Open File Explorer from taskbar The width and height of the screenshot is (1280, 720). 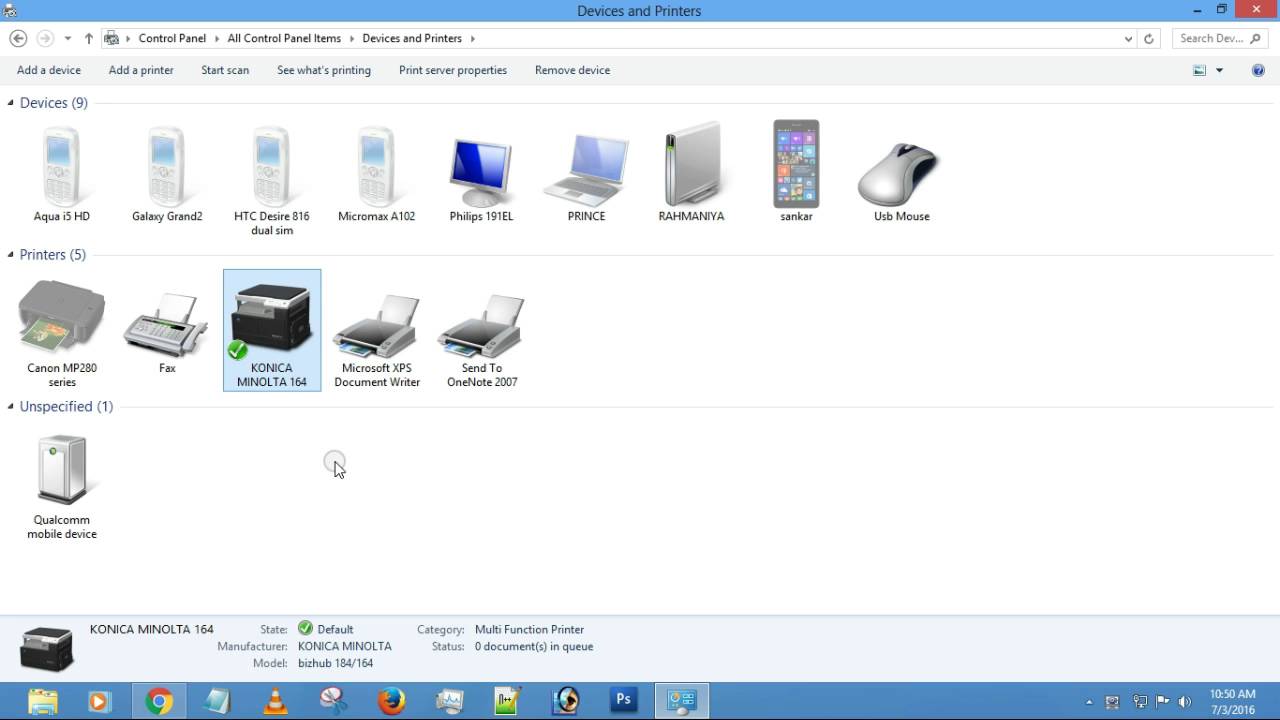[43, 701]
